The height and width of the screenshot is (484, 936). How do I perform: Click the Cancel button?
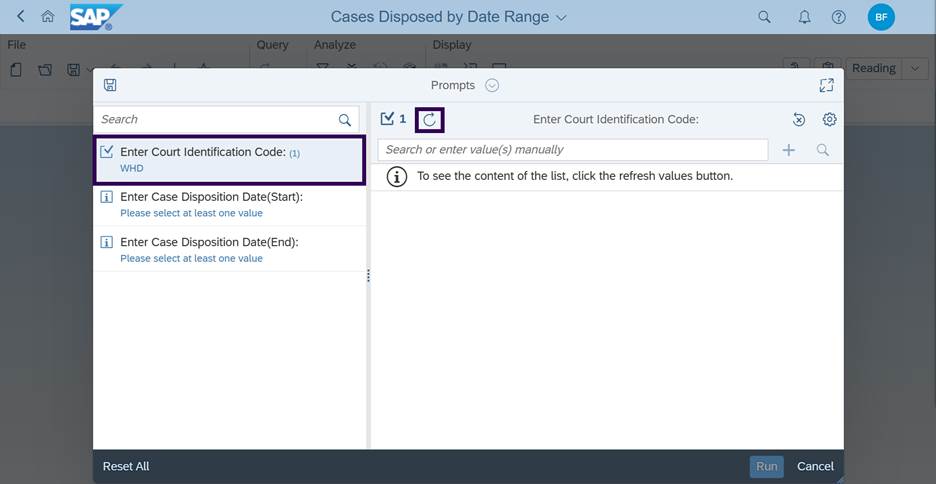click(x=815, y=467)
